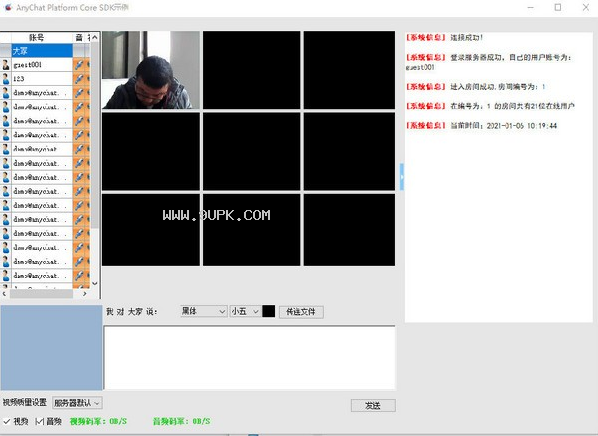This screenshot has height=436, width=598.
Task: Collapse the message panel with the blue arrow handle
Action: tap(402, 177)
